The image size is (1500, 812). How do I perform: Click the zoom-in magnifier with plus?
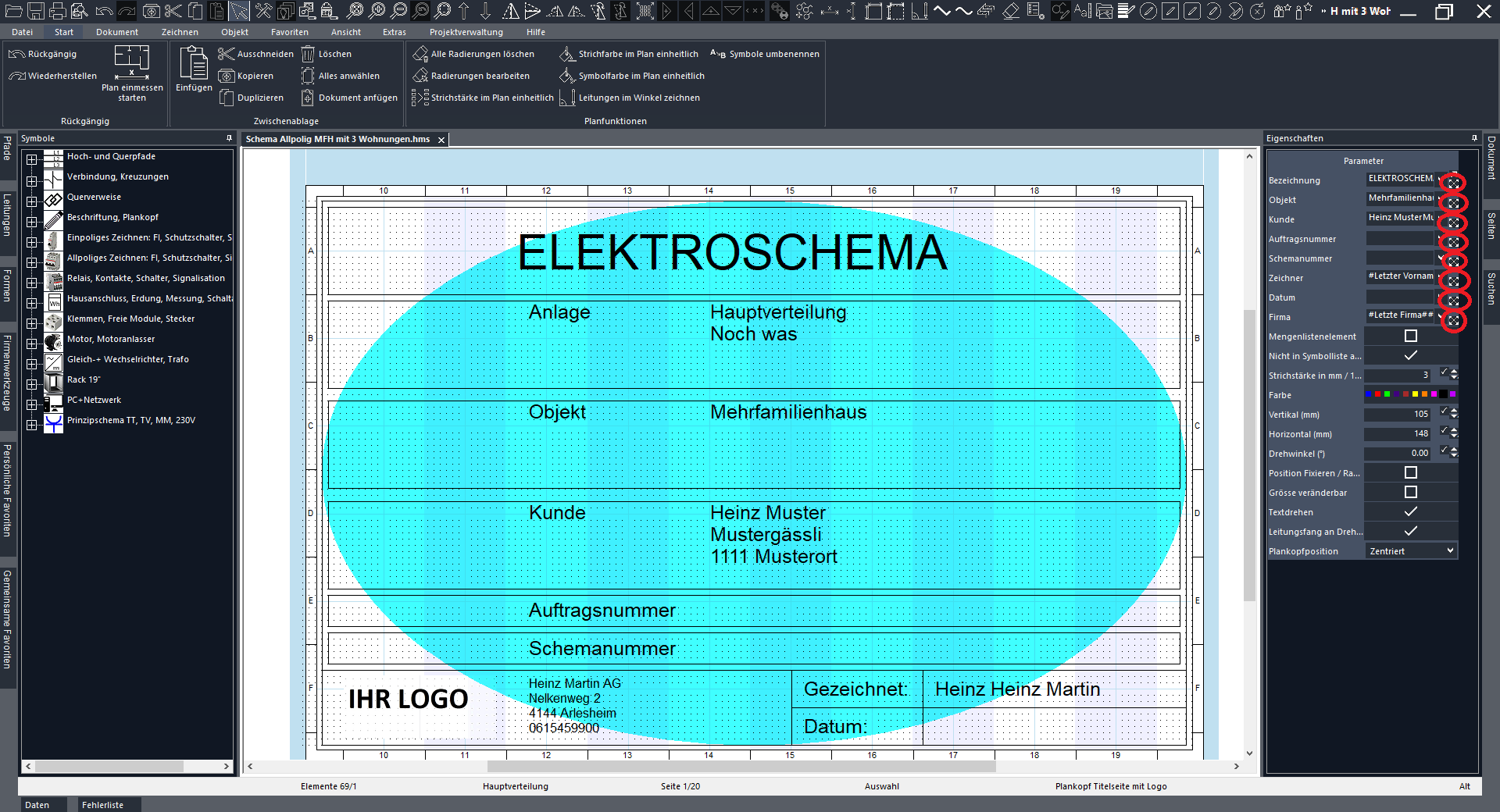point(377,11)
